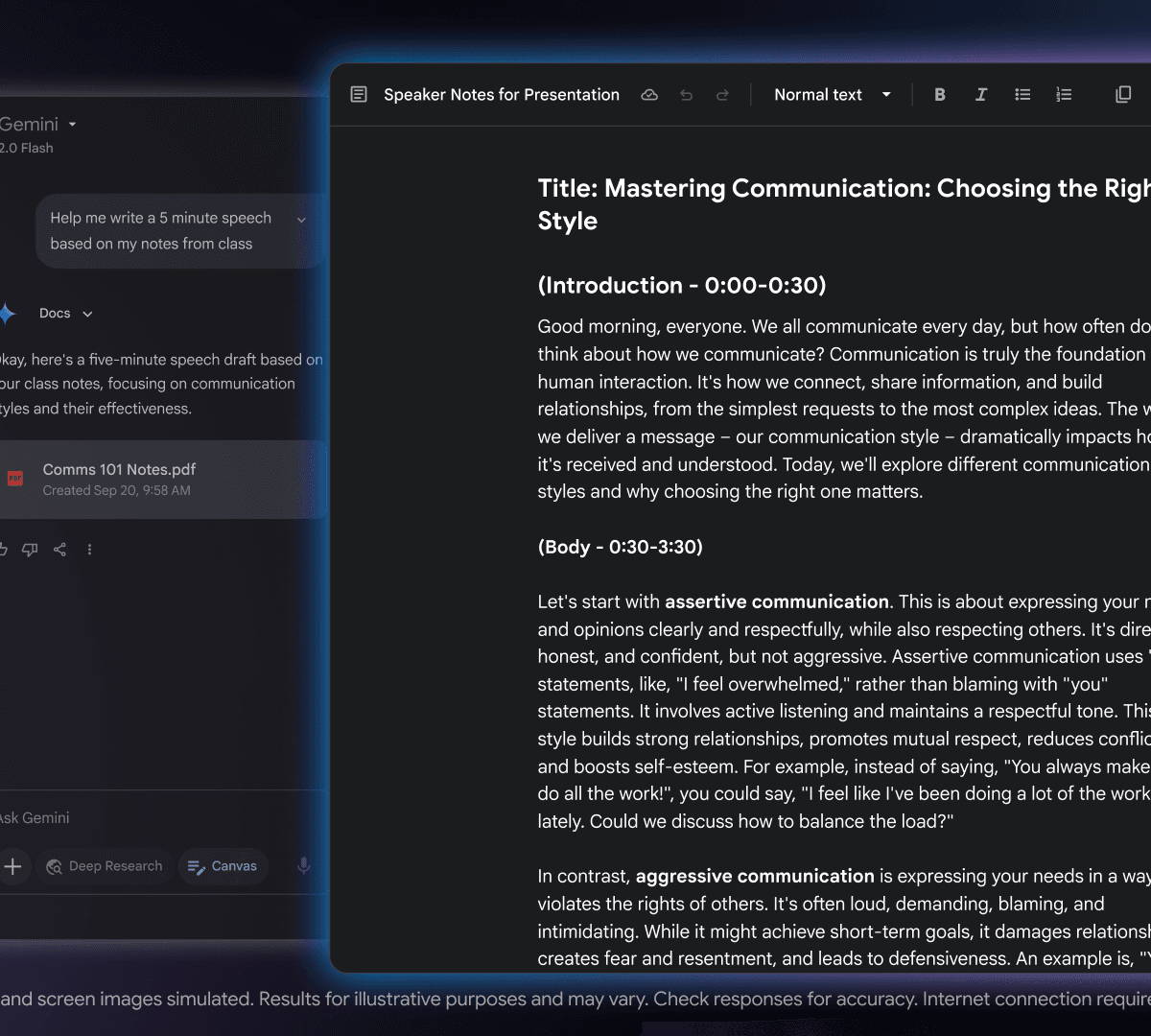This screenshot has width=1151, height=1036.
Task: Toggle italic formatting in toolbar
Action: (x=981, y=95)
